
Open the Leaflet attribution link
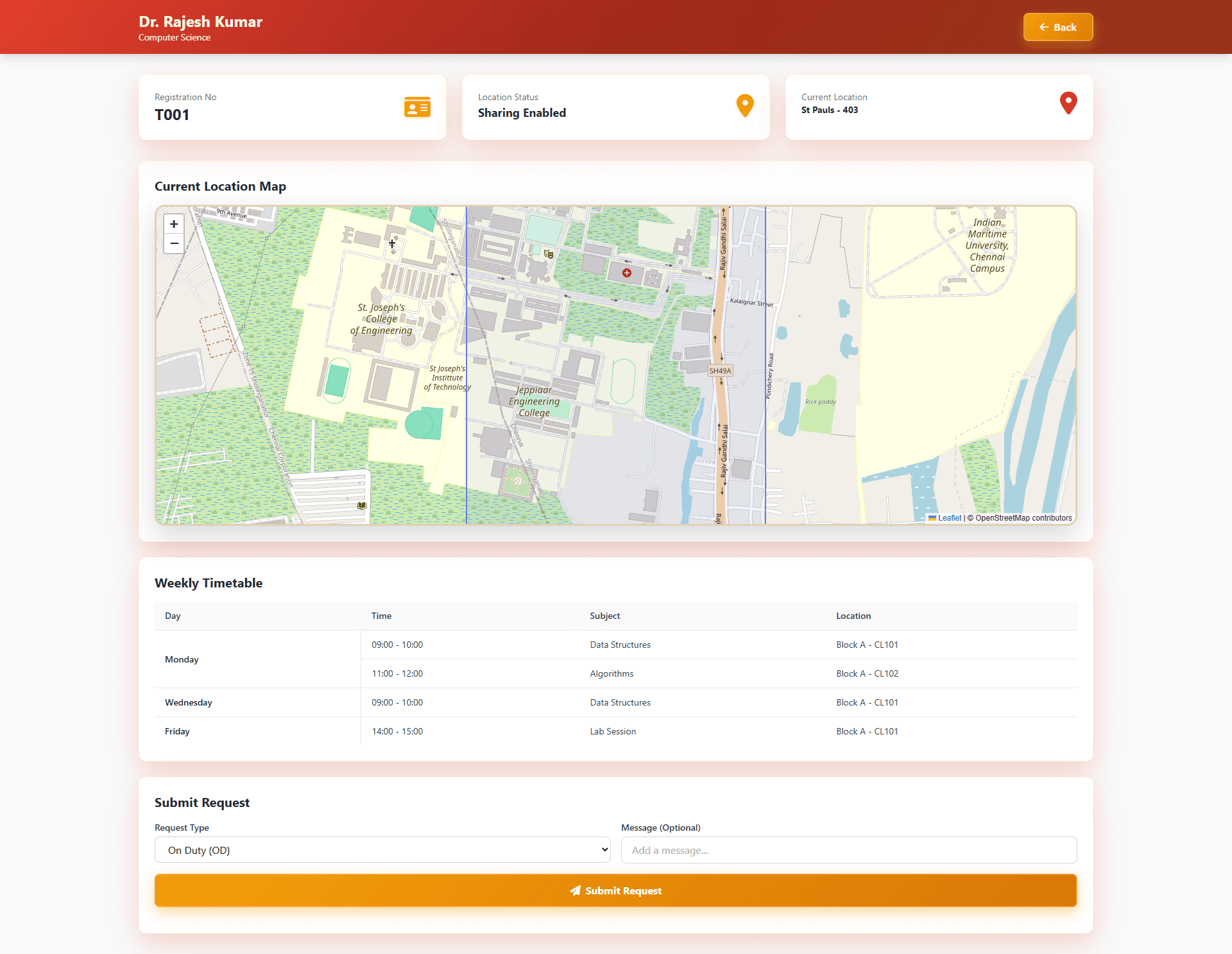point(949,518)
